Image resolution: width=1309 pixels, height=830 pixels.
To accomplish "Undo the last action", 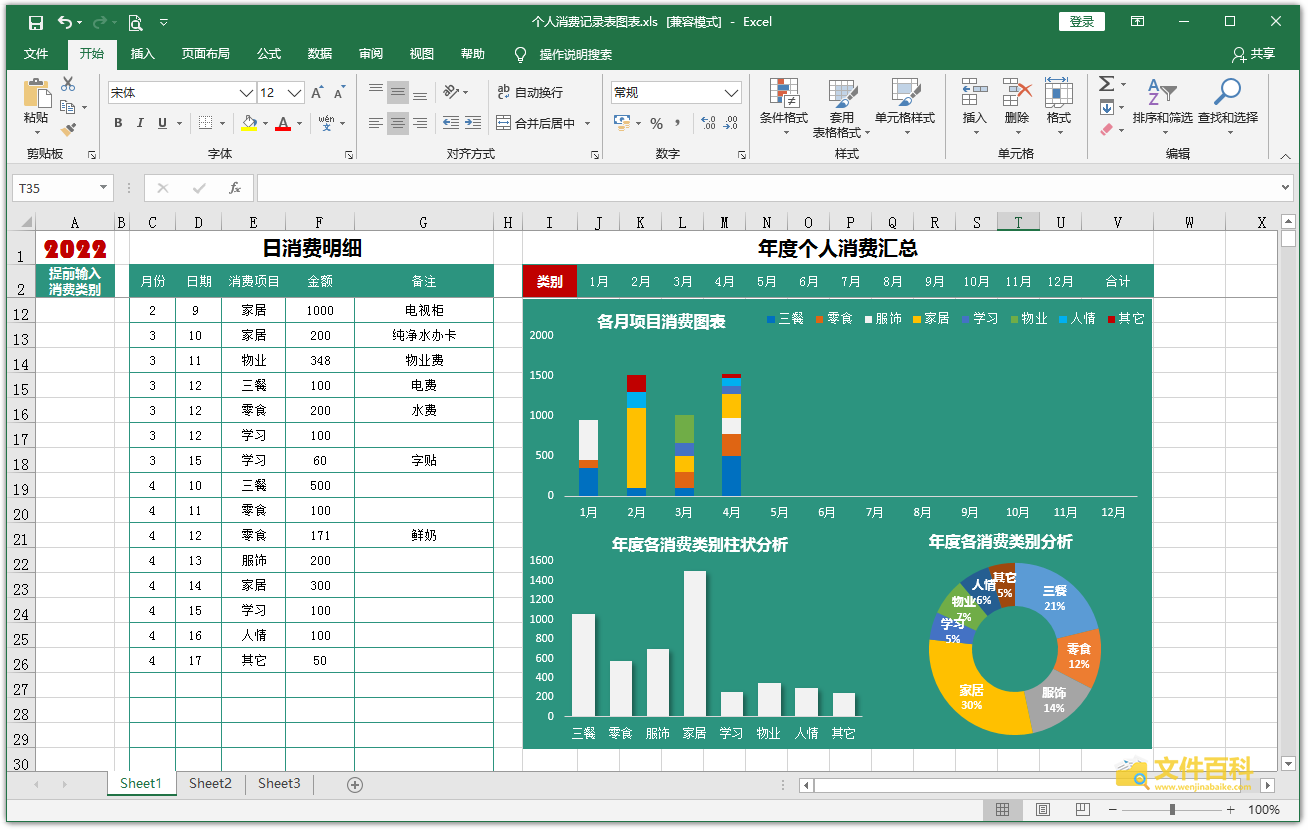I will (65, 22).
